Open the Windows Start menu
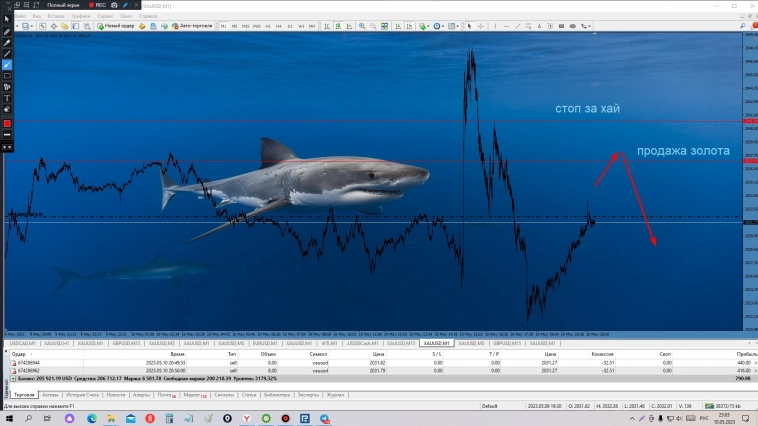The height and width of the screenshot is (426, 758). pyautogui.click(x=12, y=417)
